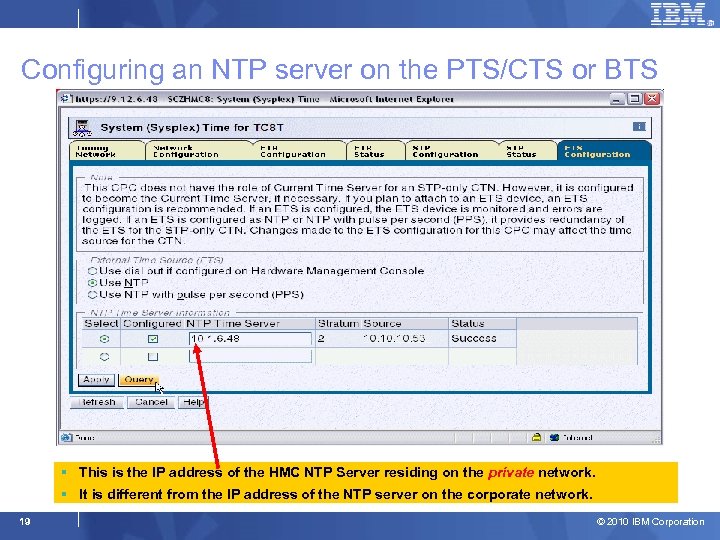Click the security lock icon in the status bar

(x=536, y=437)
